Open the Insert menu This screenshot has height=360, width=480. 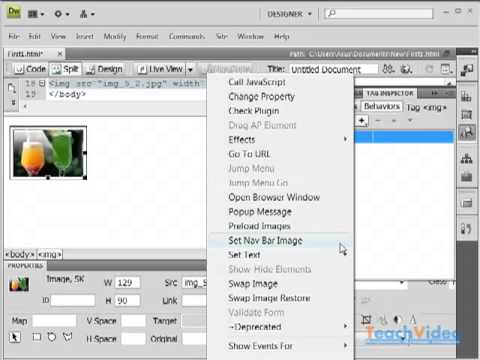click(84, 36)
